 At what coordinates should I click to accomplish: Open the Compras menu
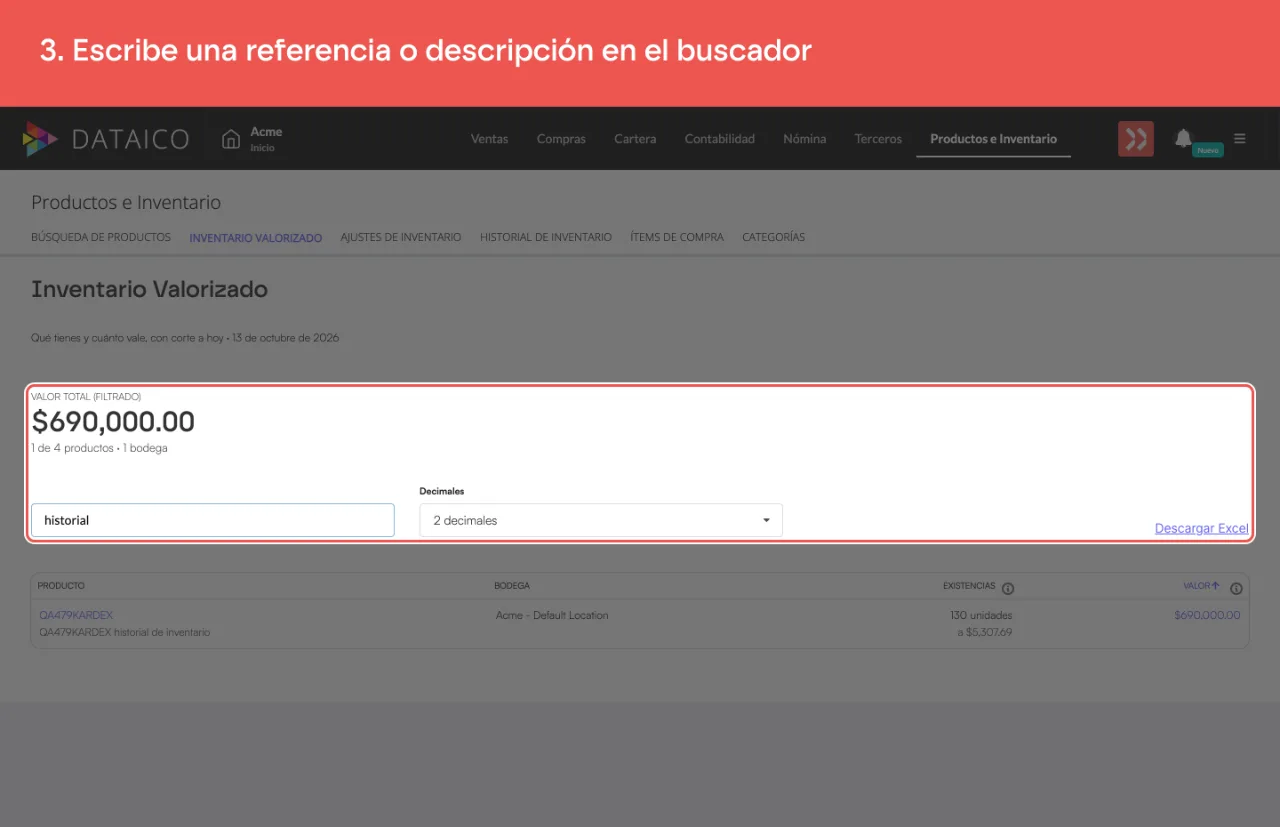coord(561,139)
